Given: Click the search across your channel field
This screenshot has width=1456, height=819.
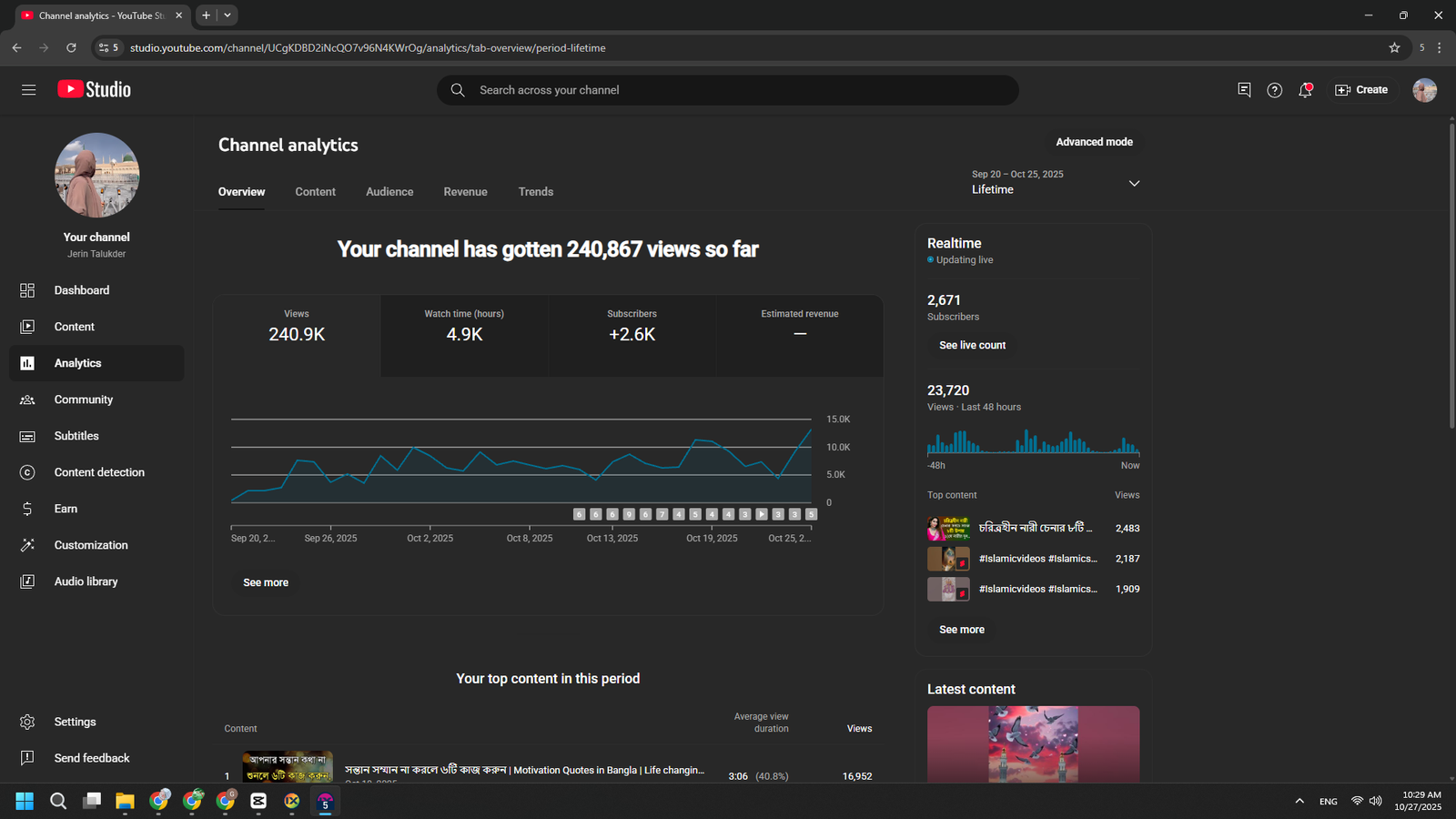Looking at the screenshot, I should 728,90.
